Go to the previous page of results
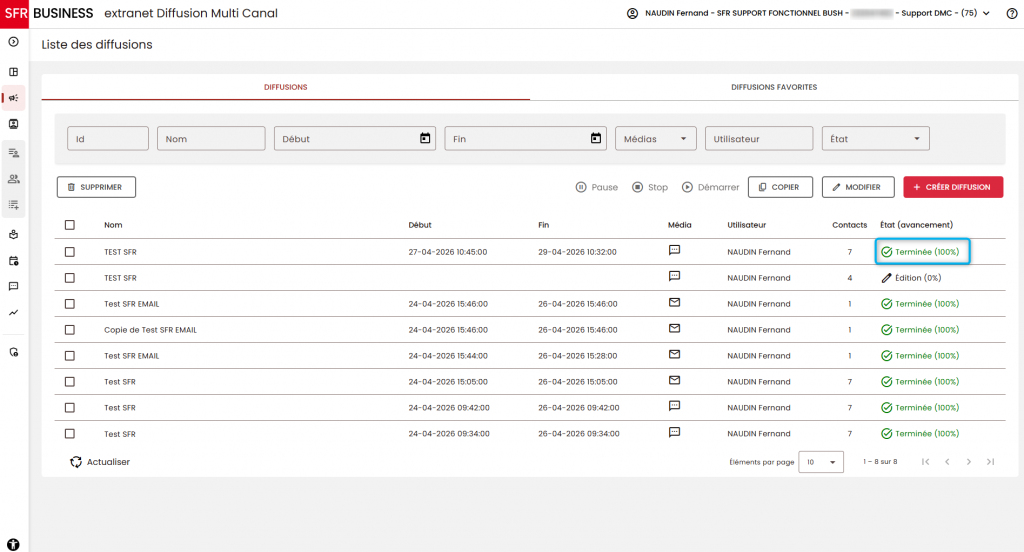1024x552 pixels. (x=947, y=462)
